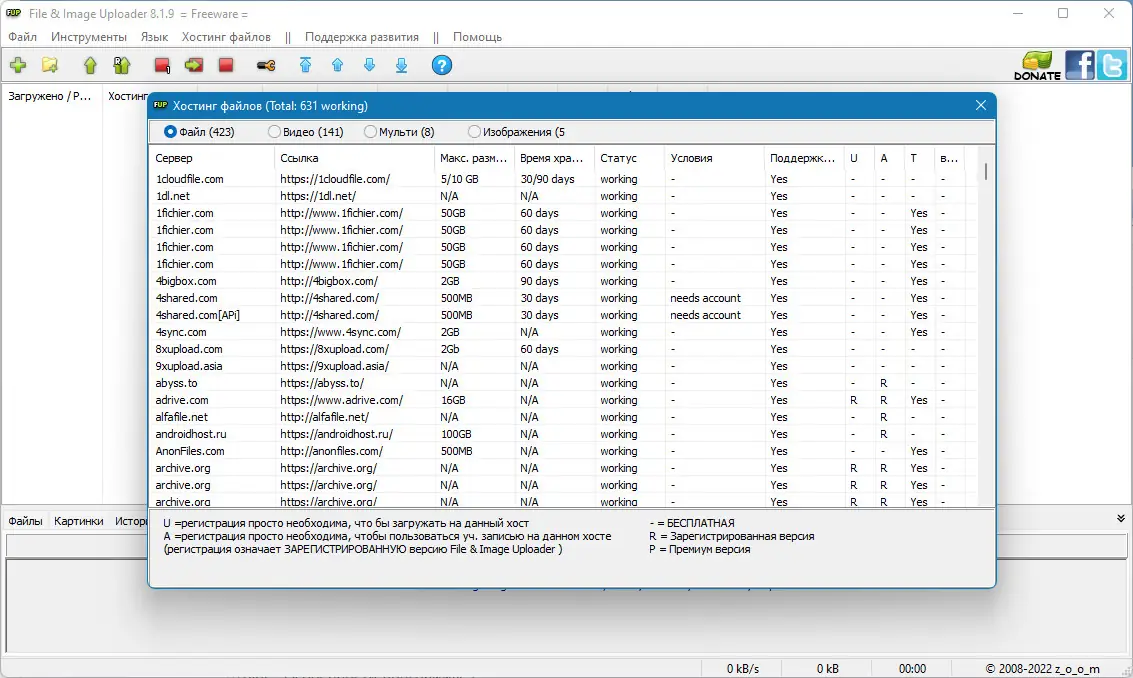Select the Видео (141) radio button
This screenshot has height=678, width=1133.
[306, 132]
